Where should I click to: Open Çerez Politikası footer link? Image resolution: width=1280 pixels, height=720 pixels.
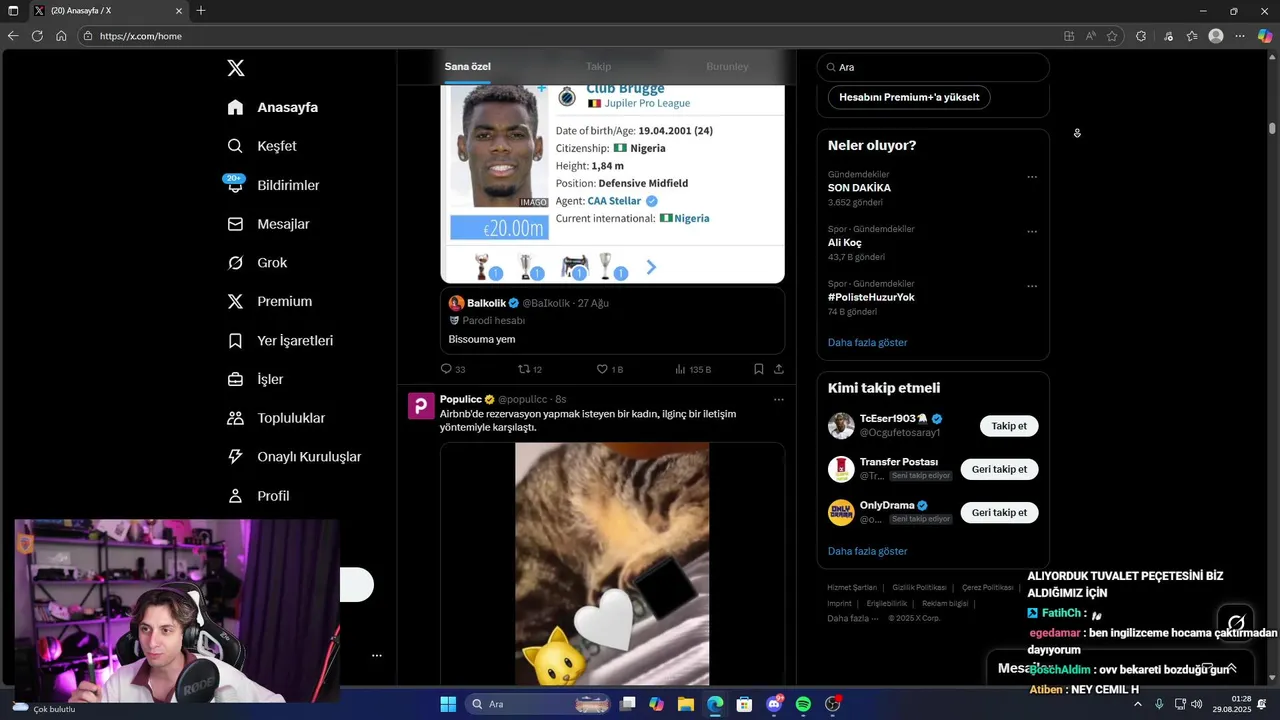[988, 588]
